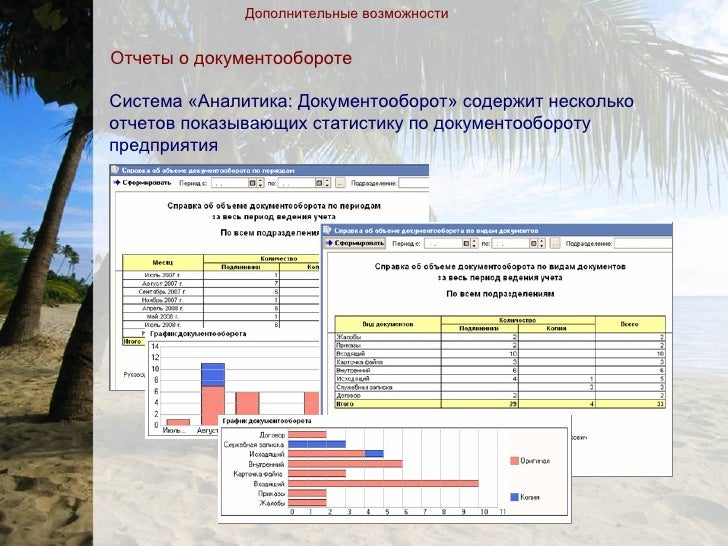Focus Период с date field in по периодам window
The image size is (728, 546).
(x=230, y=183)
